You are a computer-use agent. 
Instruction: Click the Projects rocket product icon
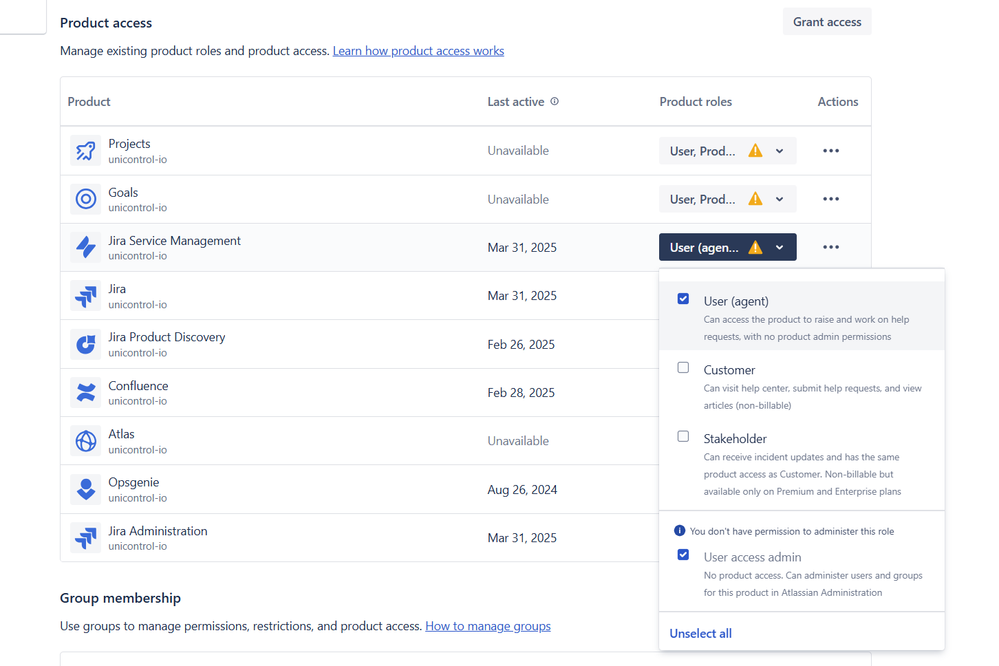tap(85, 151)
